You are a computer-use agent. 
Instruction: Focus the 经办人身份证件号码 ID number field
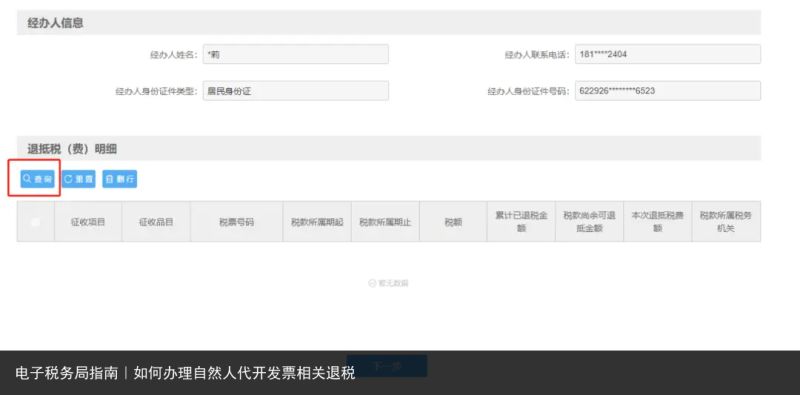tap(668, 91)
